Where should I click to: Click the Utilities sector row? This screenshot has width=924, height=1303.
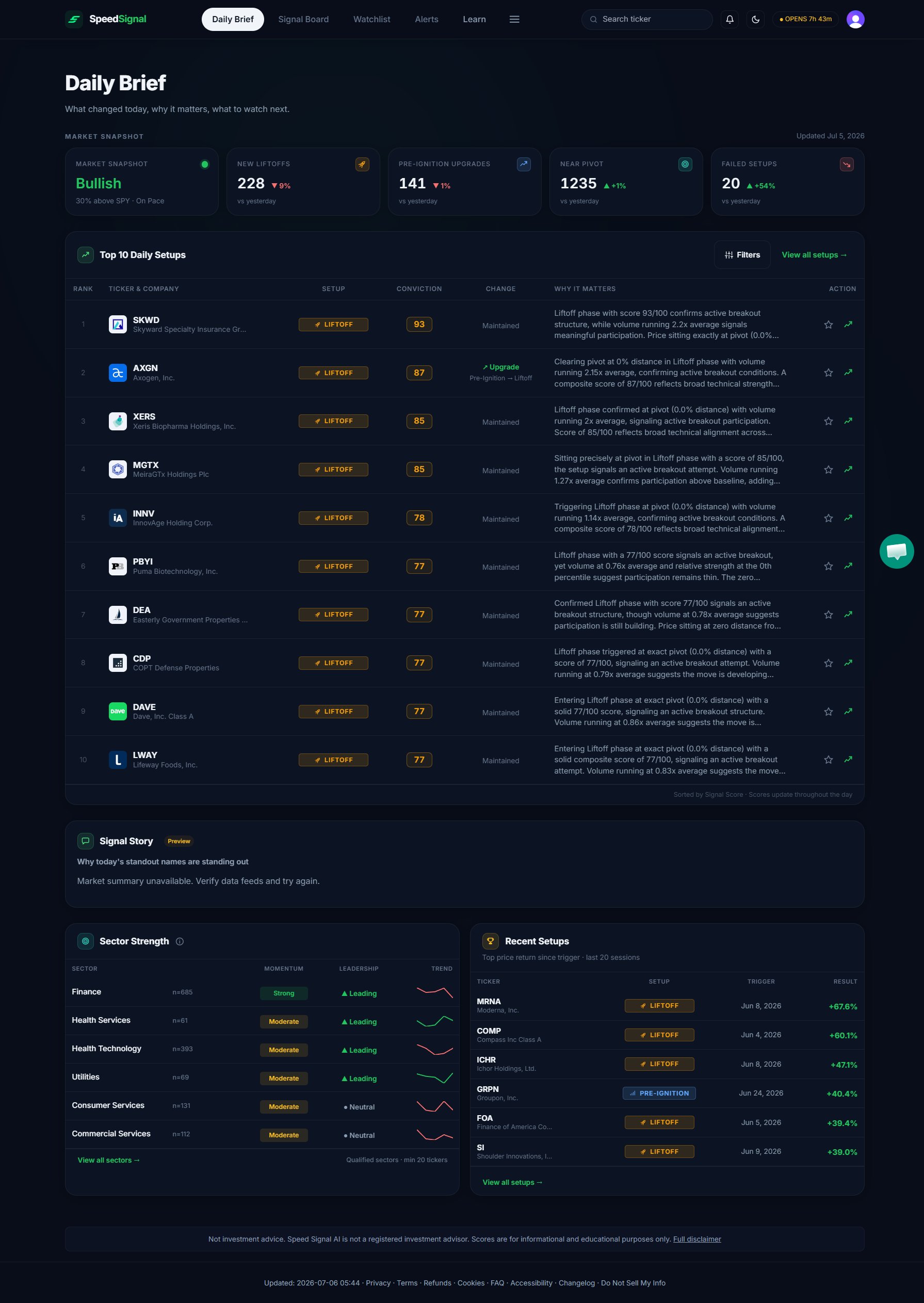[262, 1077]
